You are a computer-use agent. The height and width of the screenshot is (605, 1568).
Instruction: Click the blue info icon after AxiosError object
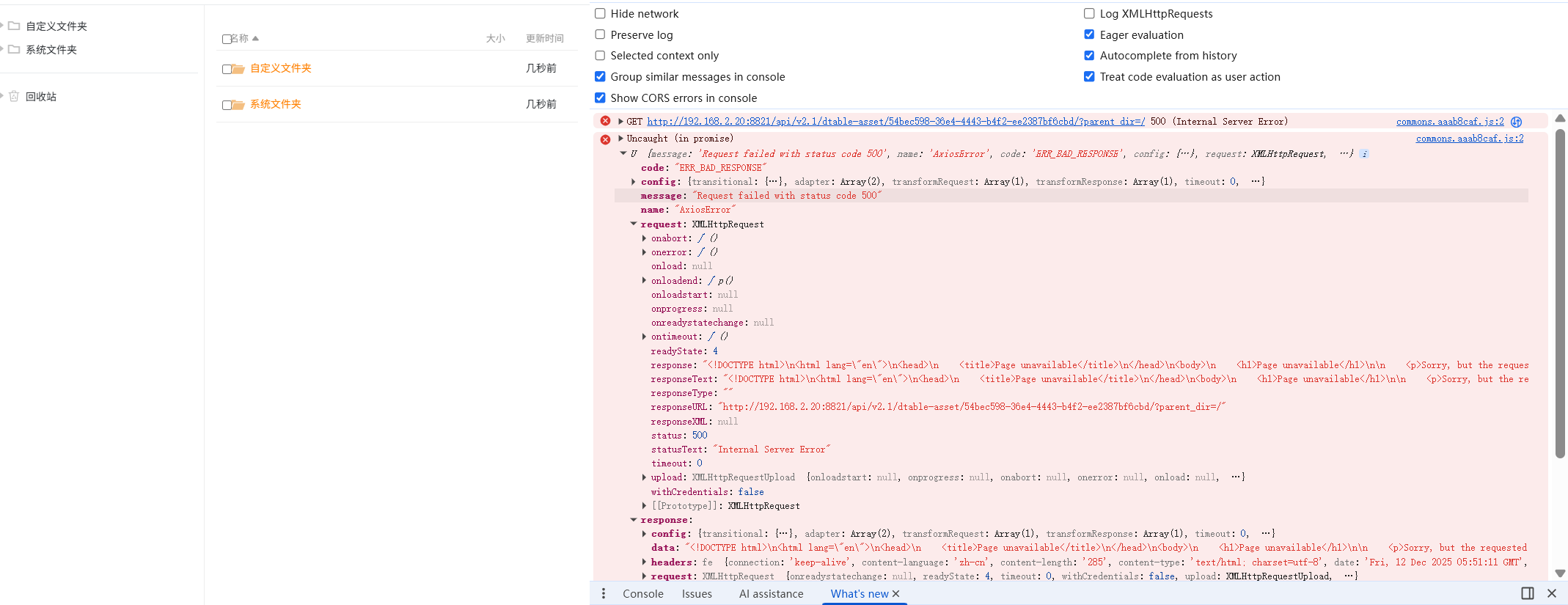(x=1364, y=154)
